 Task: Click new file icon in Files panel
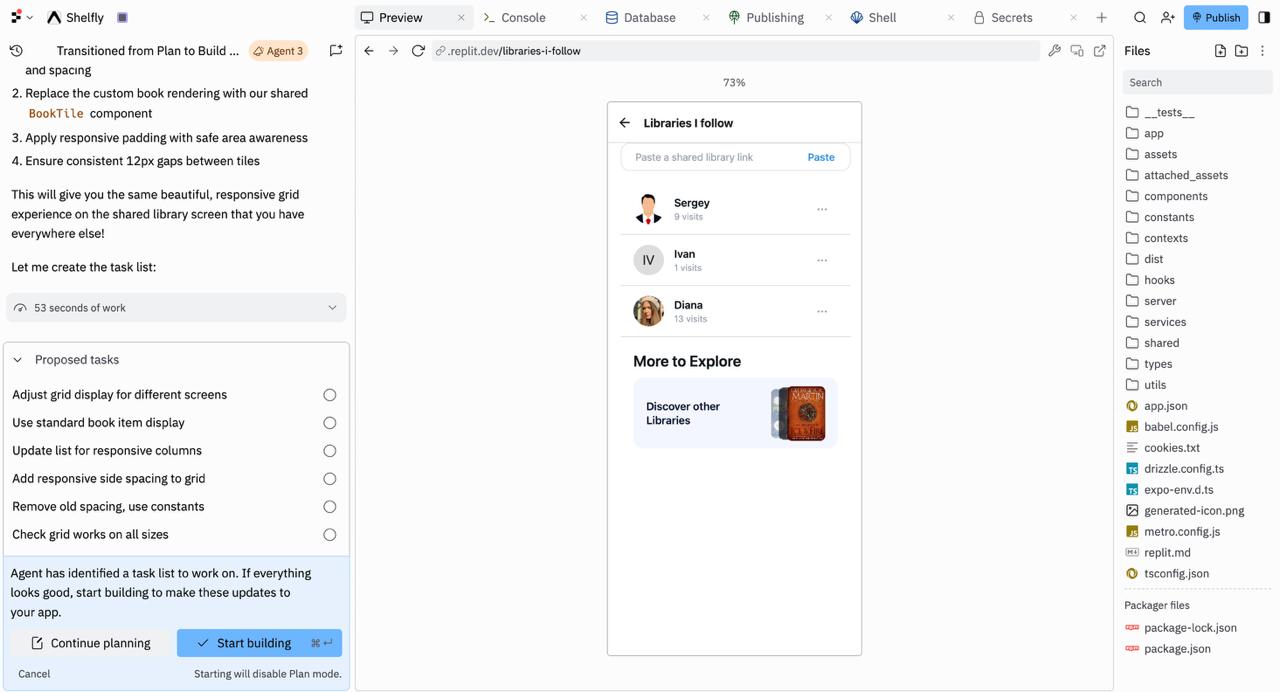pos(1220,51)
